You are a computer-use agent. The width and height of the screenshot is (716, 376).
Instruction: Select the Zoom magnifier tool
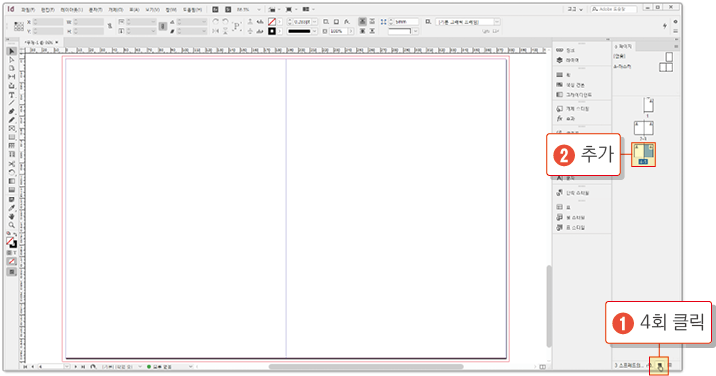coord(12,225)
